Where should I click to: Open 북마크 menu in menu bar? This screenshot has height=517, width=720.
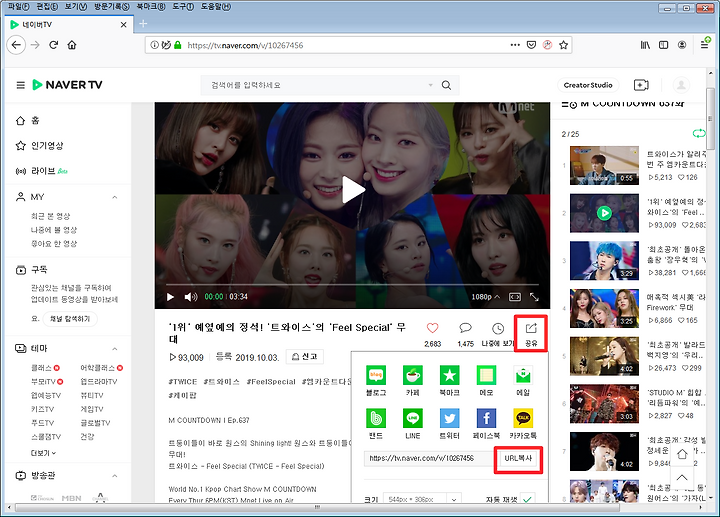tap(151, 6)
